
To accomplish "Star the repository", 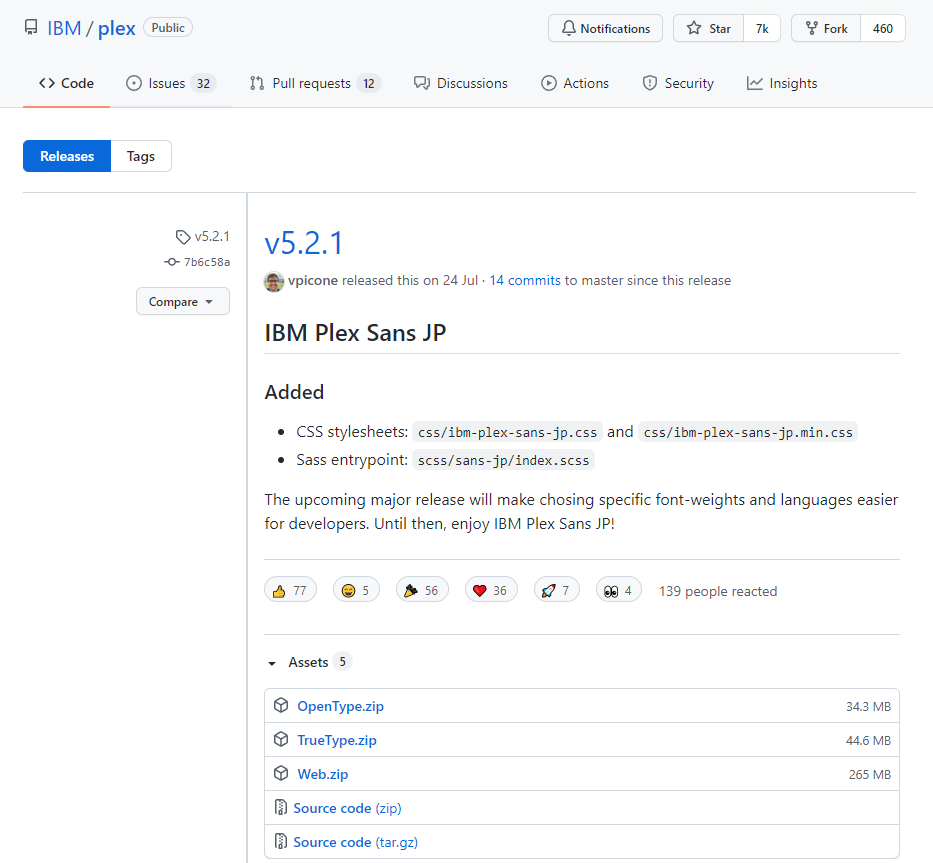I will [x=708, y=29].
